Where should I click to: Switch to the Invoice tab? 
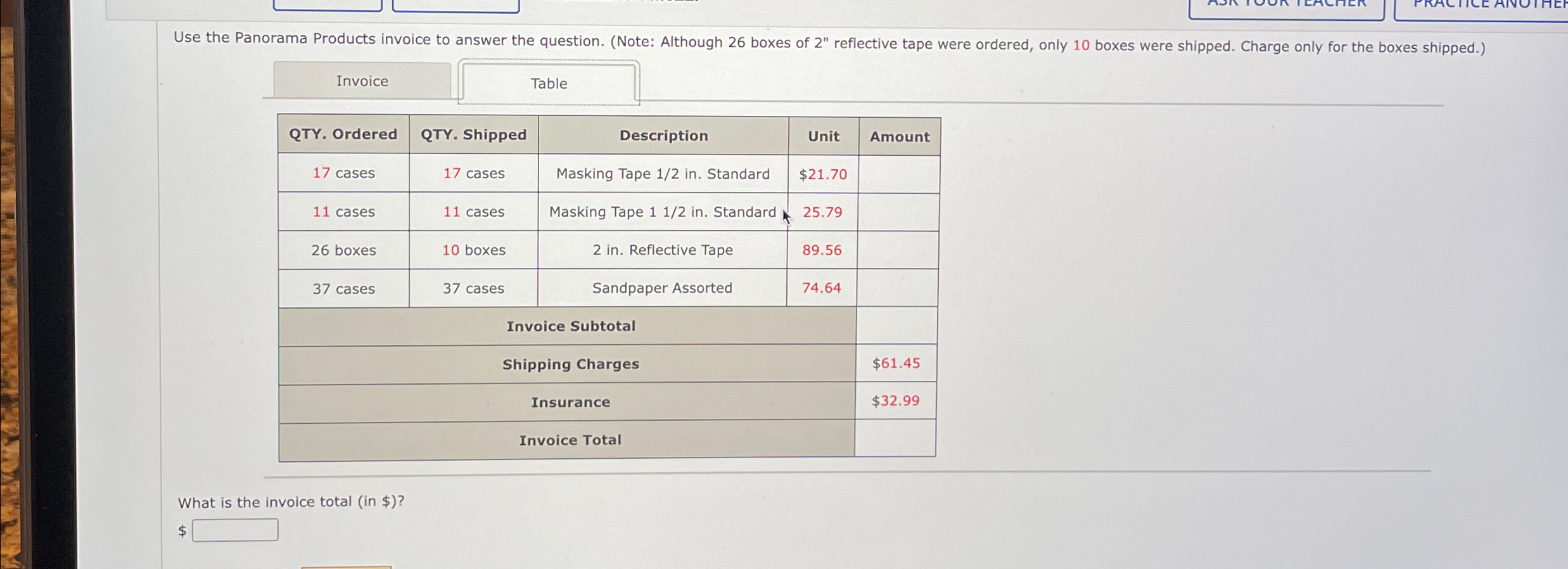(361, 81)
